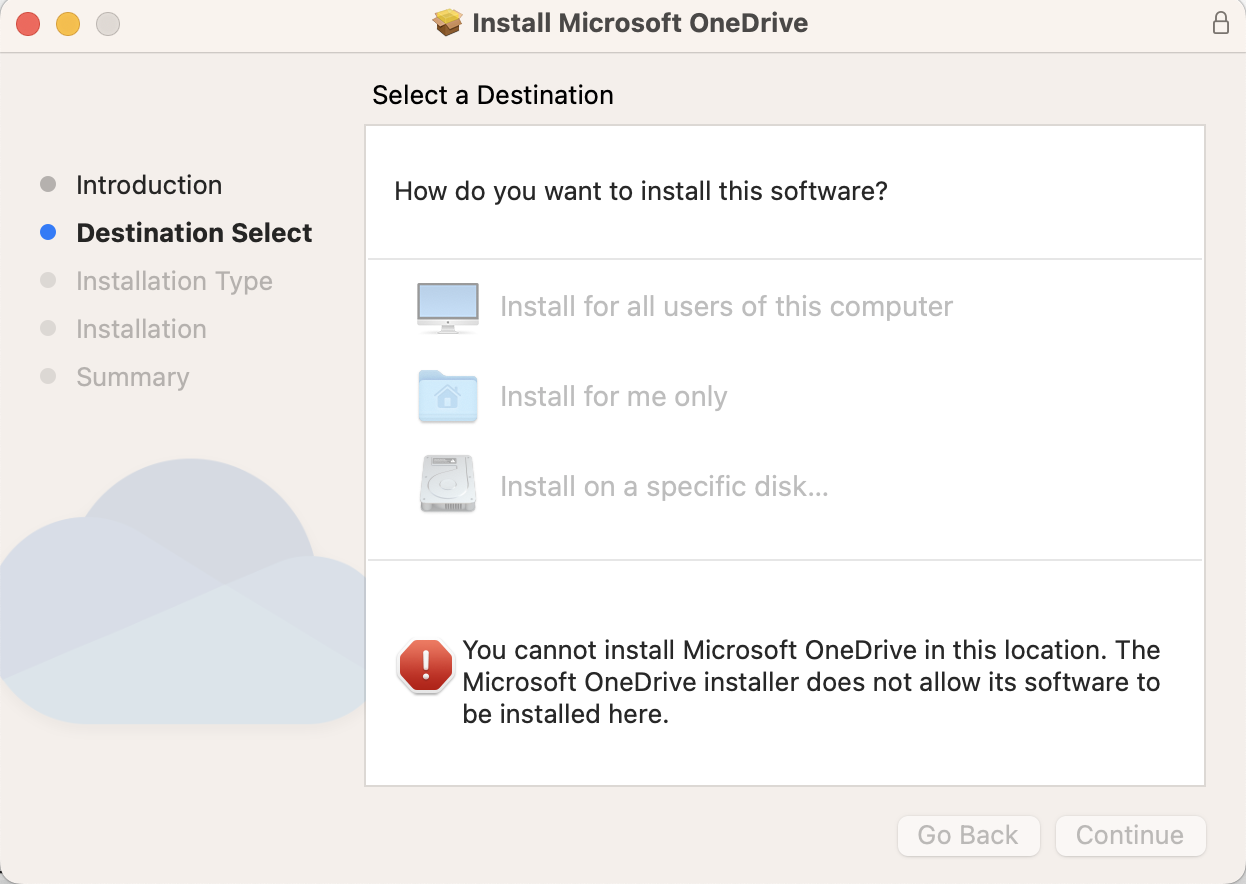Click the 'Install Microsoft OneDrive' window title

pos(640,23)
